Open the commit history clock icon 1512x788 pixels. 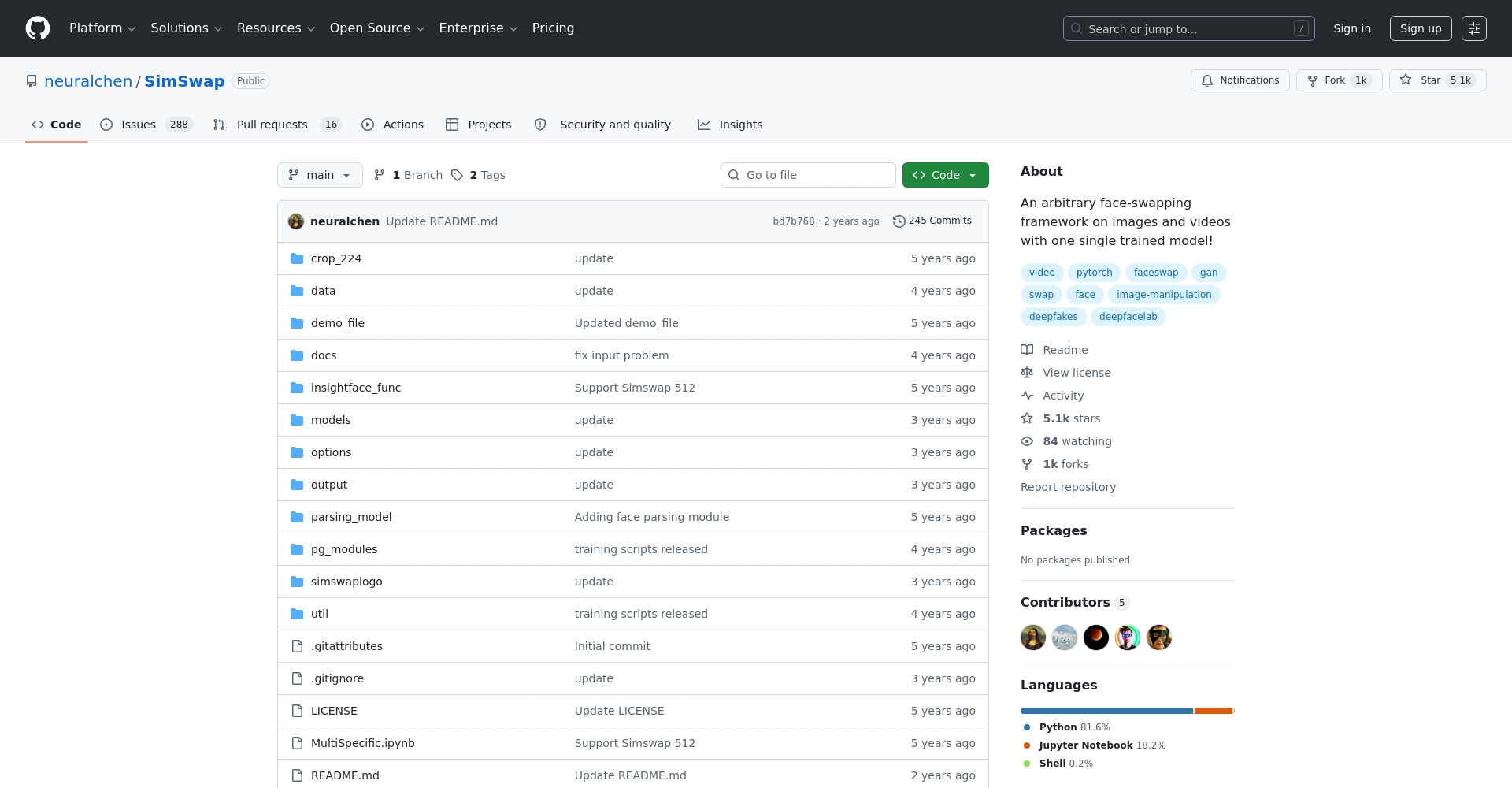point(899,221)
